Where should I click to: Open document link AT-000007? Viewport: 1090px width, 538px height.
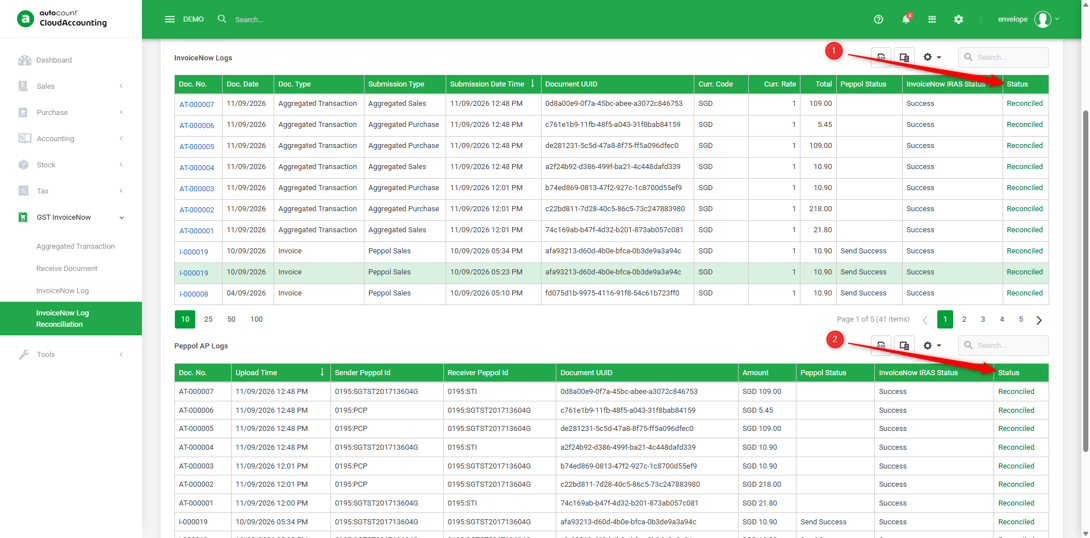pyautogui.click(x=197, y=104)
